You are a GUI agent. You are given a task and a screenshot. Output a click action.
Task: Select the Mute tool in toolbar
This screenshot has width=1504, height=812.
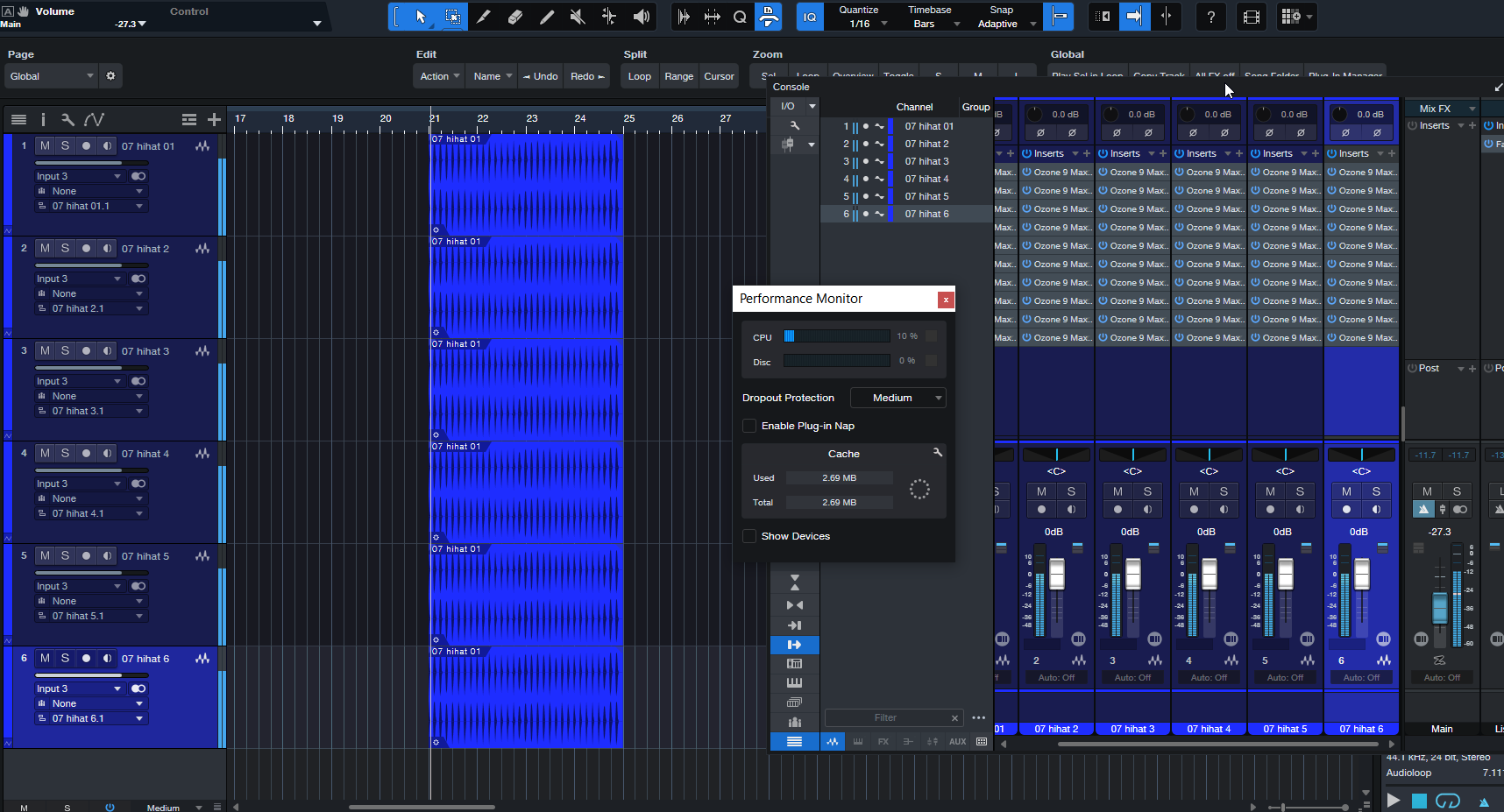(578, 17)
